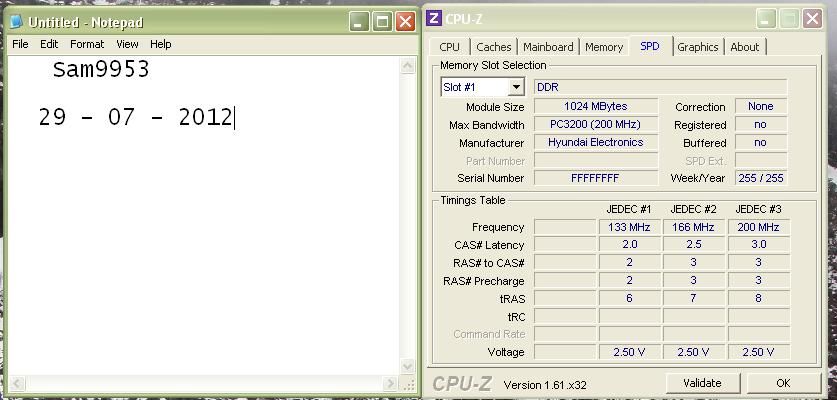837x400 pixels.
Task: Switch to the Mainboard tab
Action: (548, 47)
